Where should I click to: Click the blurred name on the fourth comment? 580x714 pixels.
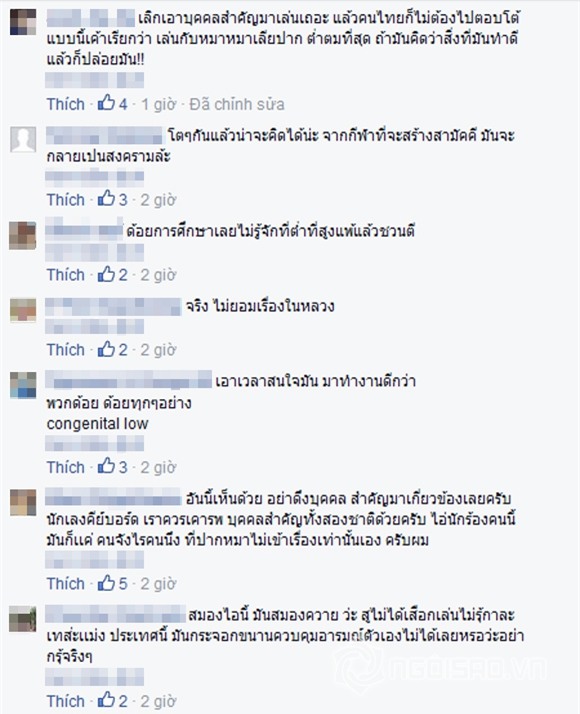point(113,306)
